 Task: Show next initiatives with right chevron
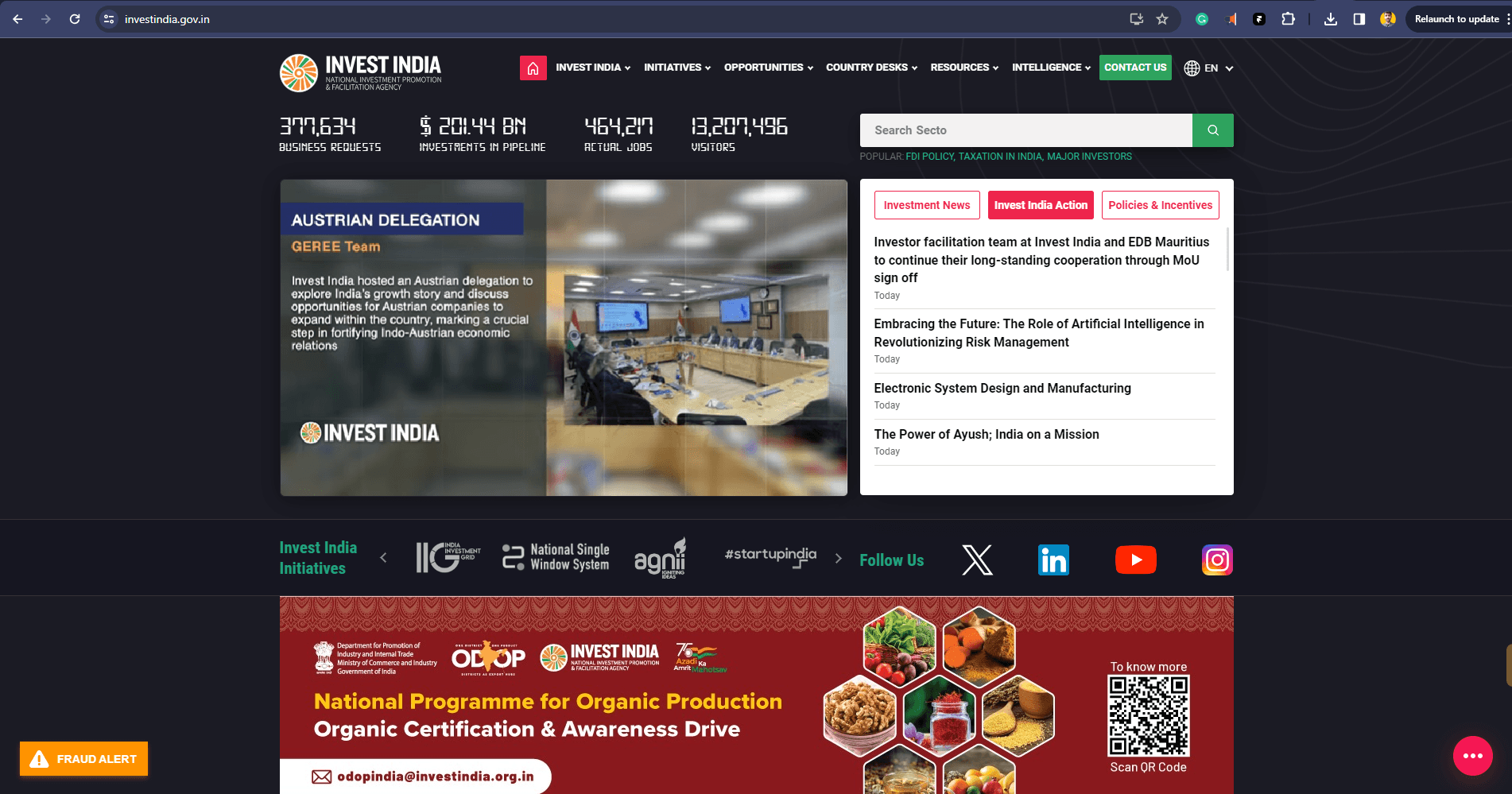(838, 558)
